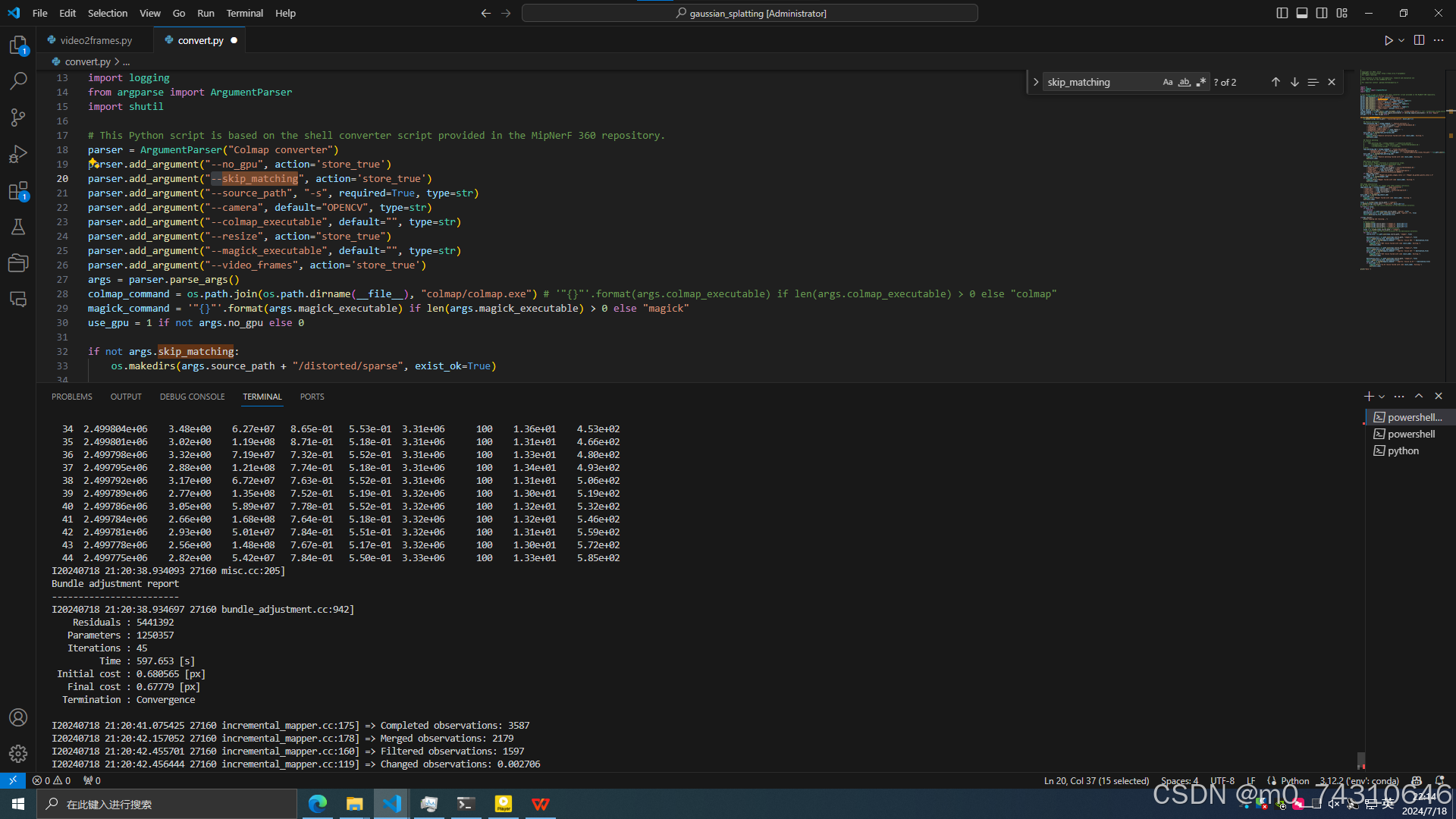Expand the Toggle Replace chevron in find widget
The image size is (1456, 819).
1036,82
